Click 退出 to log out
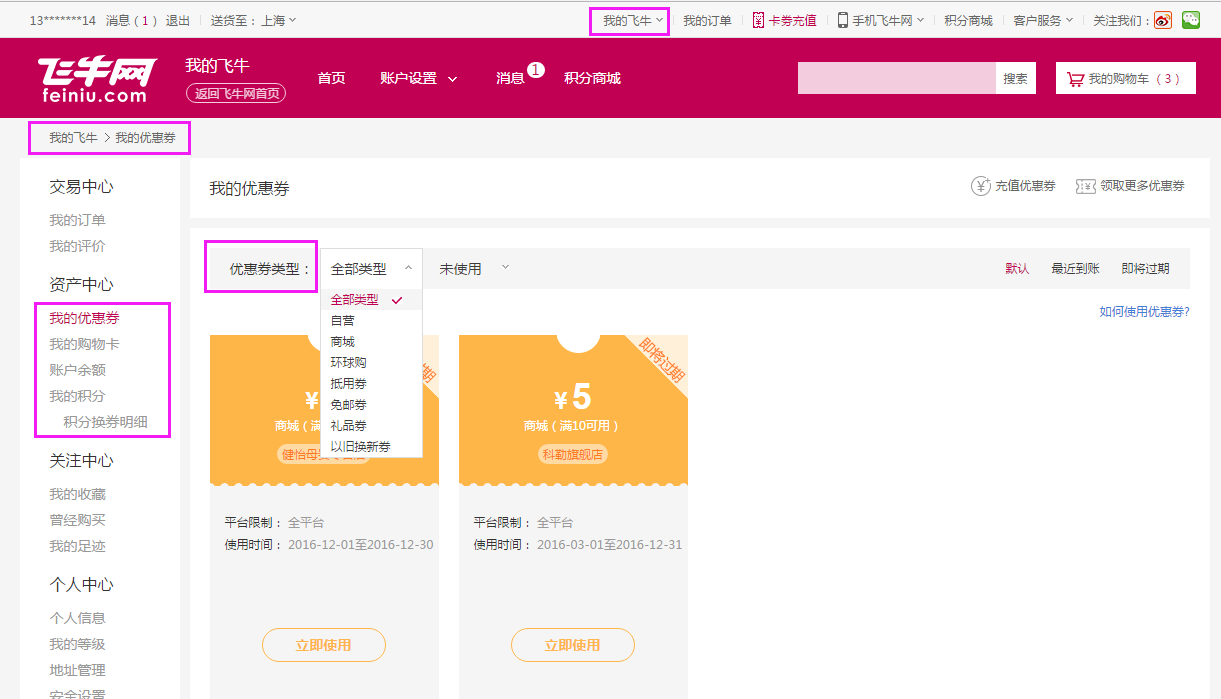 tap(178, 20)
